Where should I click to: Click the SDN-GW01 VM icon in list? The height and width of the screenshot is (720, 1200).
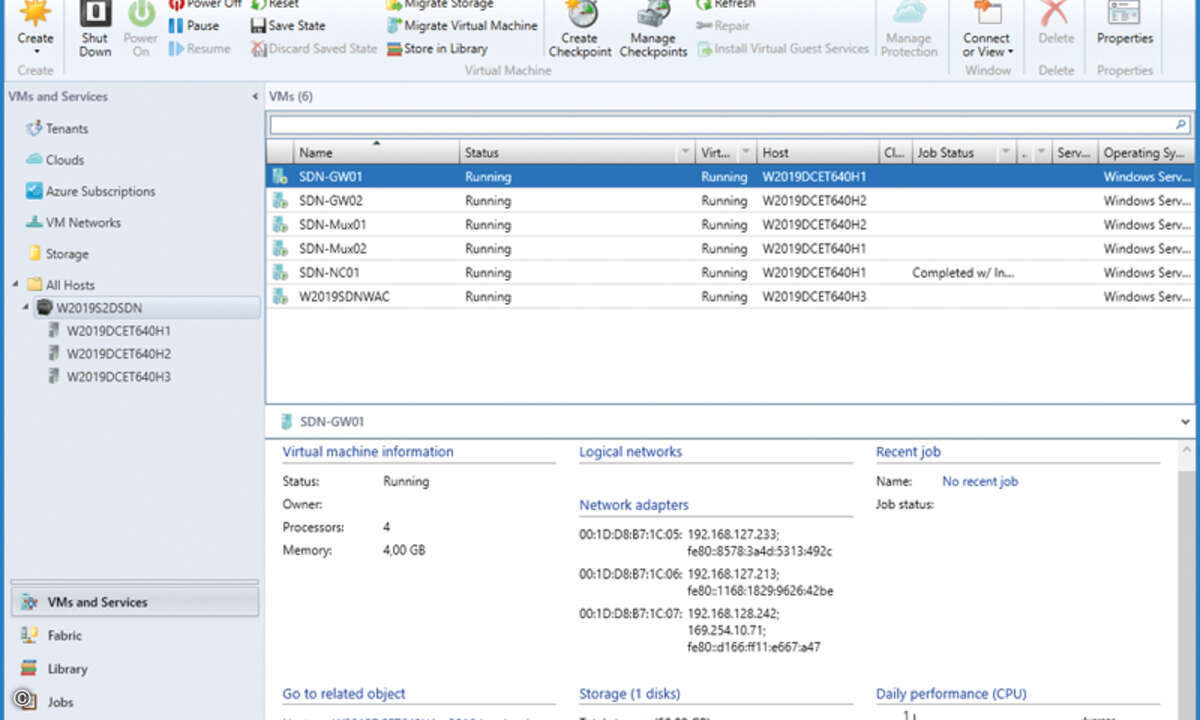[280, 176]
